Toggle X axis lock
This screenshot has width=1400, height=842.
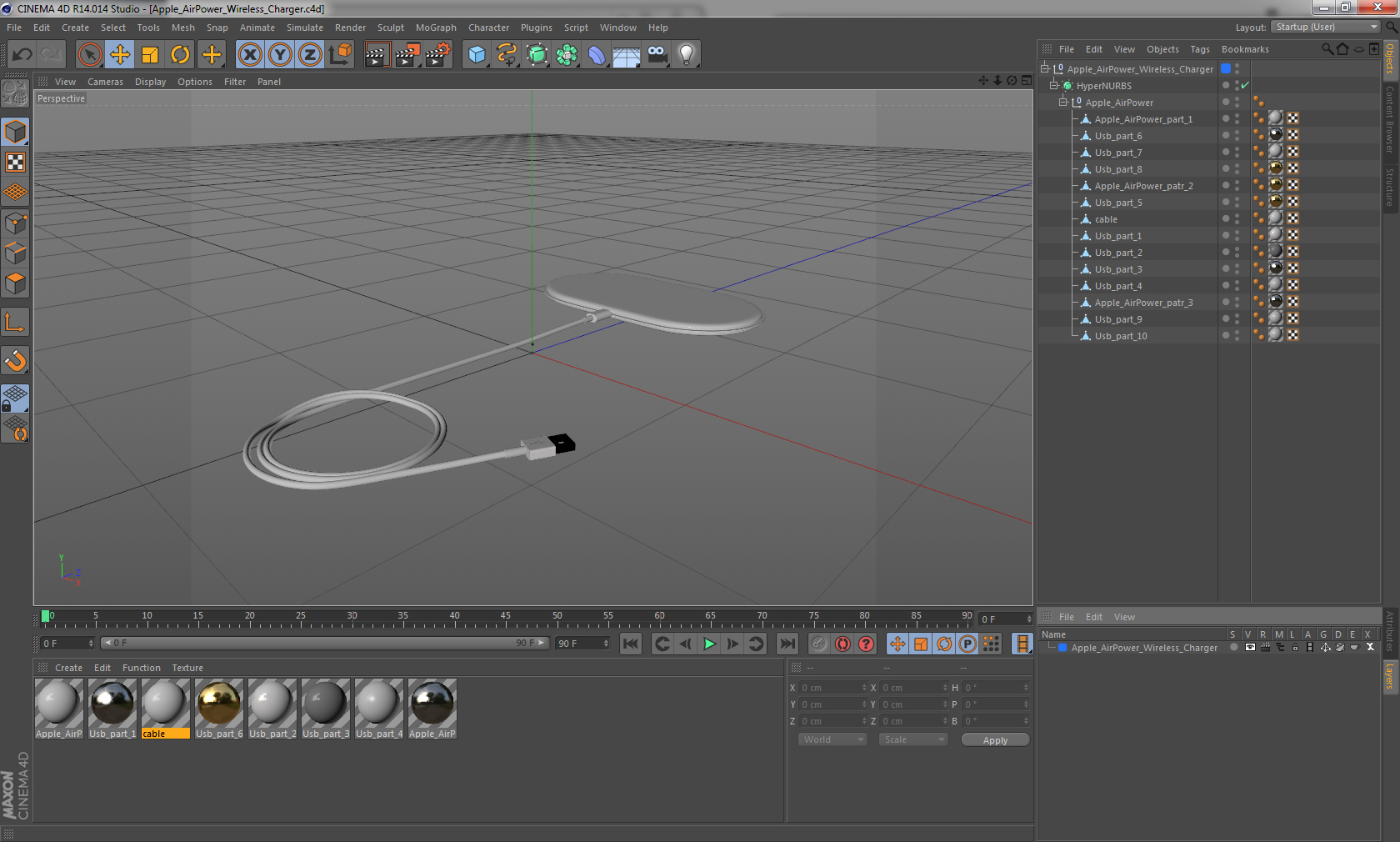coord(249,55)
